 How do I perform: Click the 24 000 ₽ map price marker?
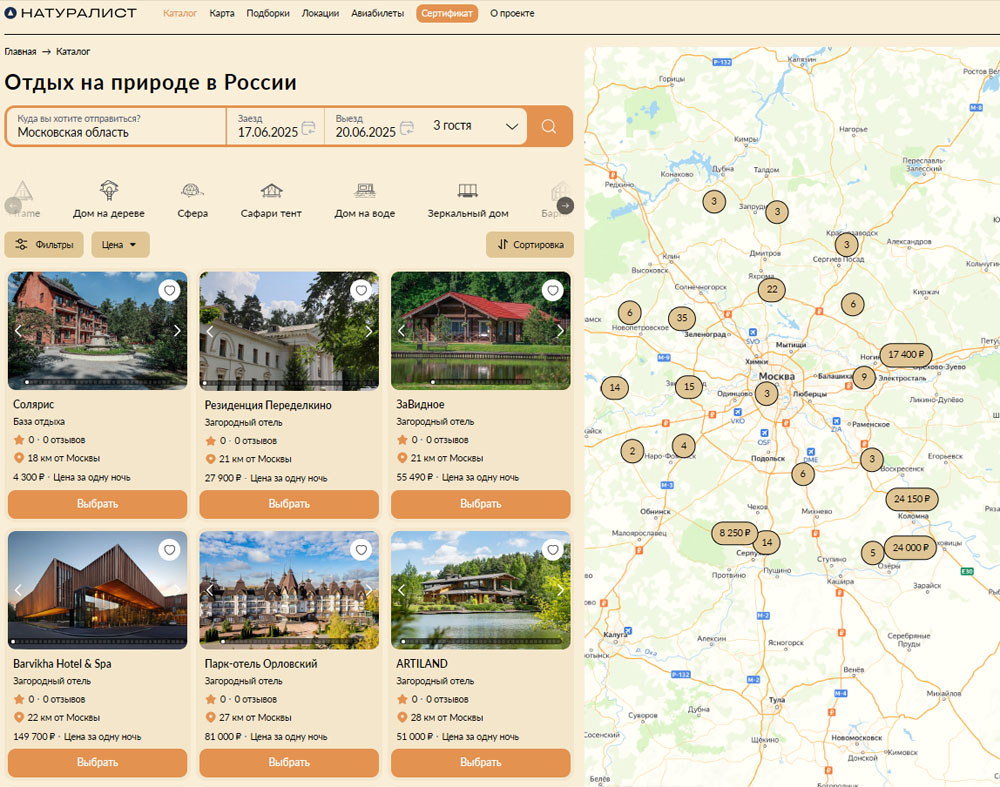click(x=910, y=548)
